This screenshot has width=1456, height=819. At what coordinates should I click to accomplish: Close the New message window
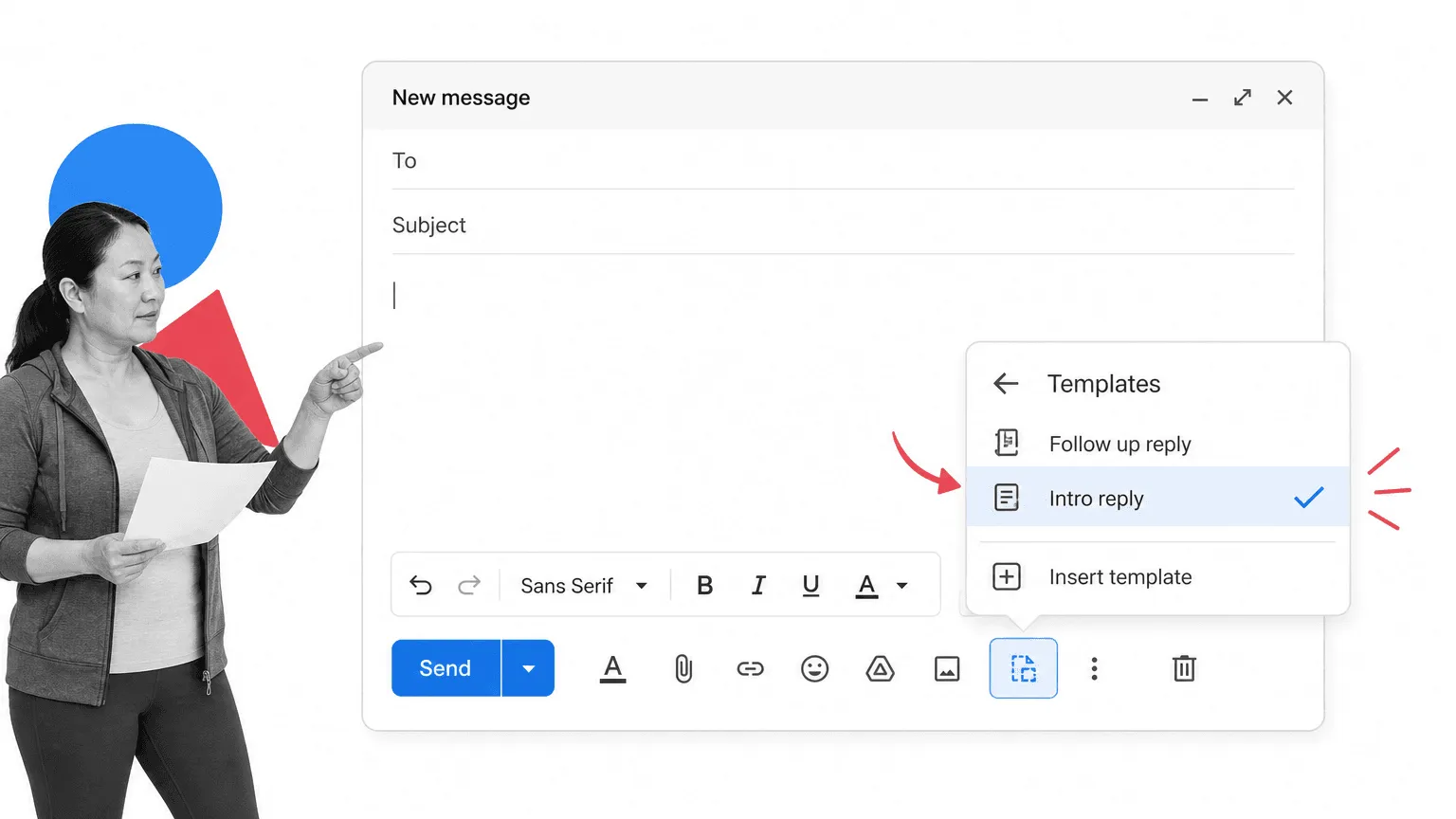[1284, 98]
